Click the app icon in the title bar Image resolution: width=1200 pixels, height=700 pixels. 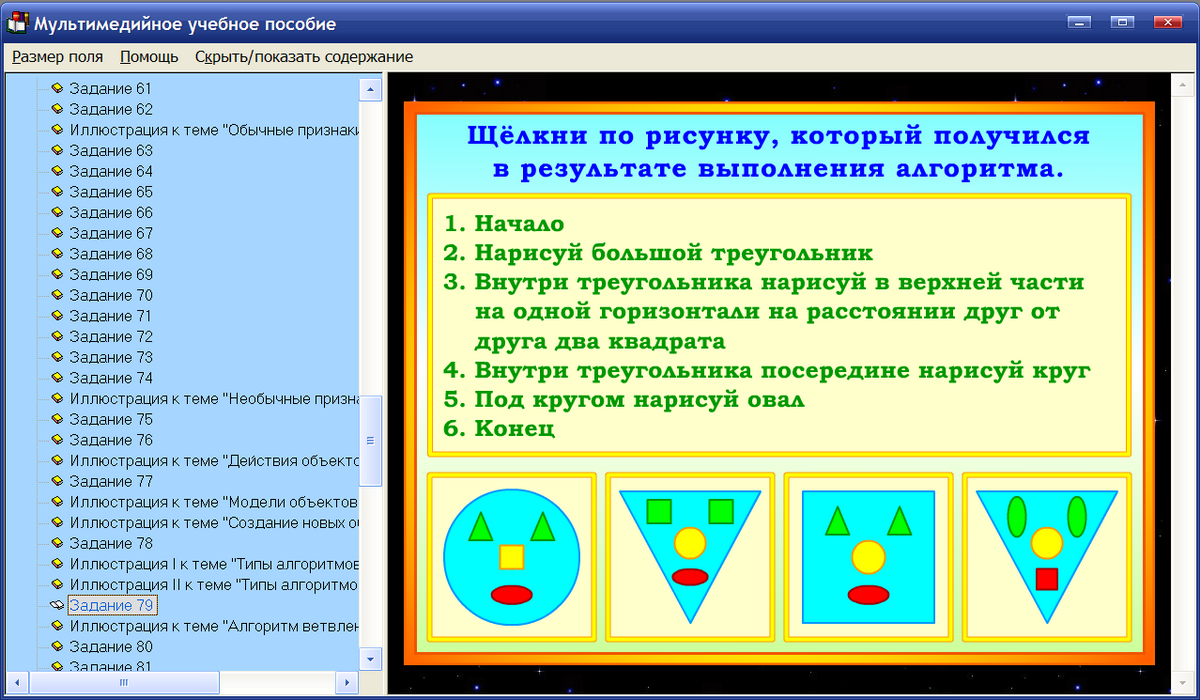19,23
